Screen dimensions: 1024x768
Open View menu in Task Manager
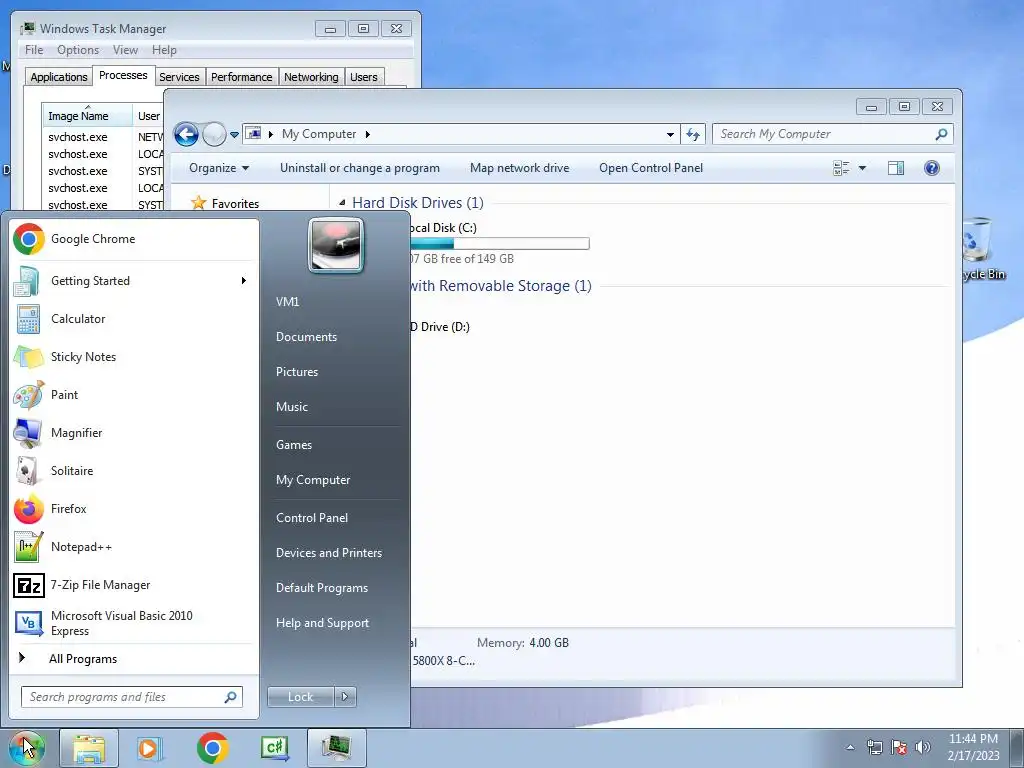point(125,50)
